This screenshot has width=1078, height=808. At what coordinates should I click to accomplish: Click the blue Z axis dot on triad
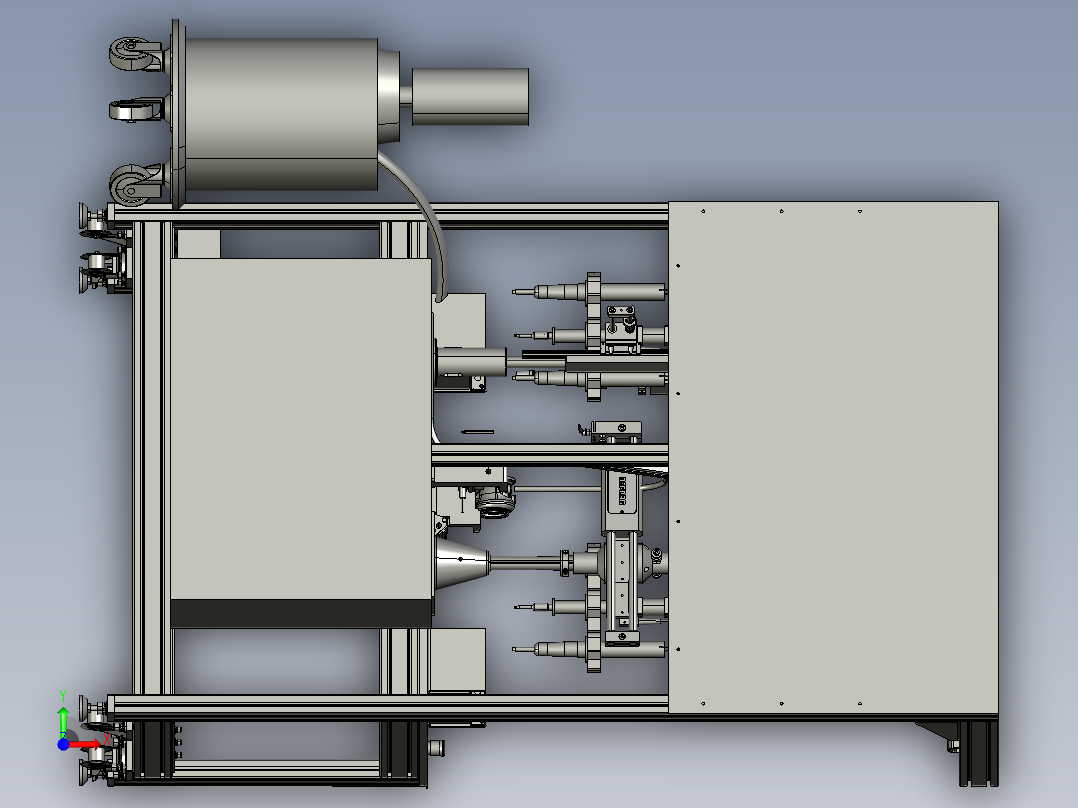tap(63, 744)
